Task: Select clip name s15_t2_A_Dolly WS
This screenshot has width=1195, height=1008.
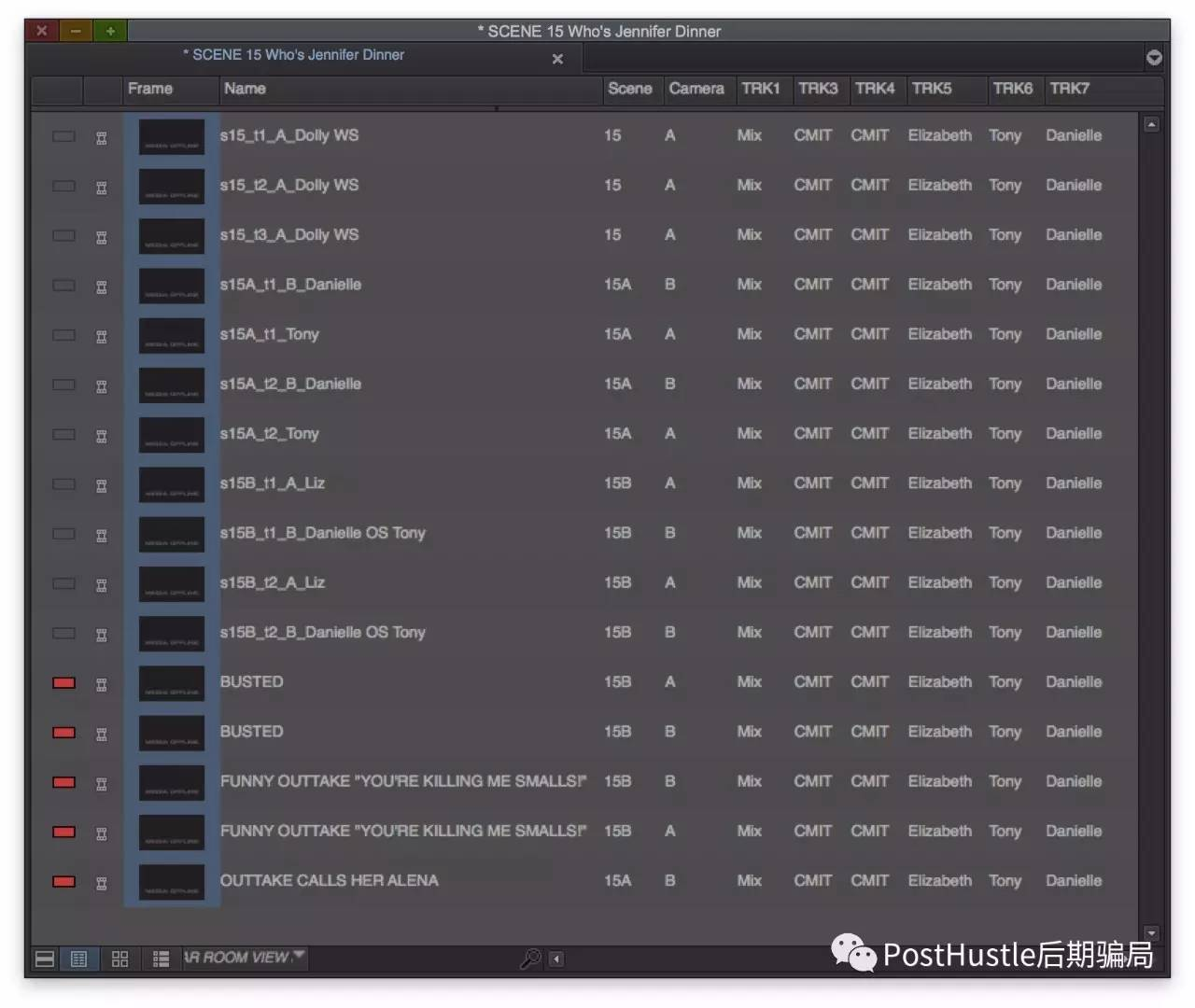Action: pyautogui.click(x=289, y=185)
